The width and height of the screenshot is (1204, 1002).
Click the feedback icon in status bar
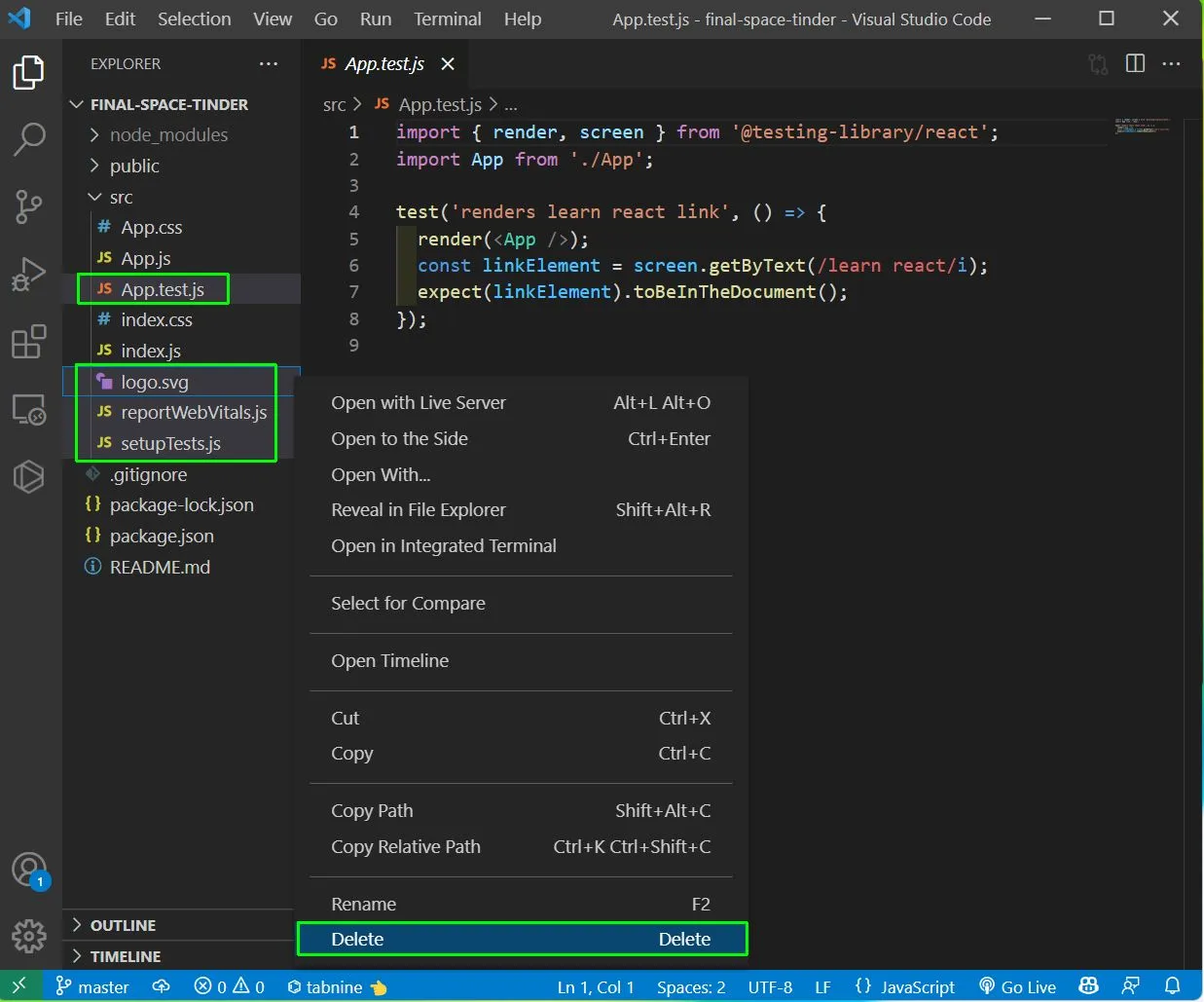point(1131,986)
